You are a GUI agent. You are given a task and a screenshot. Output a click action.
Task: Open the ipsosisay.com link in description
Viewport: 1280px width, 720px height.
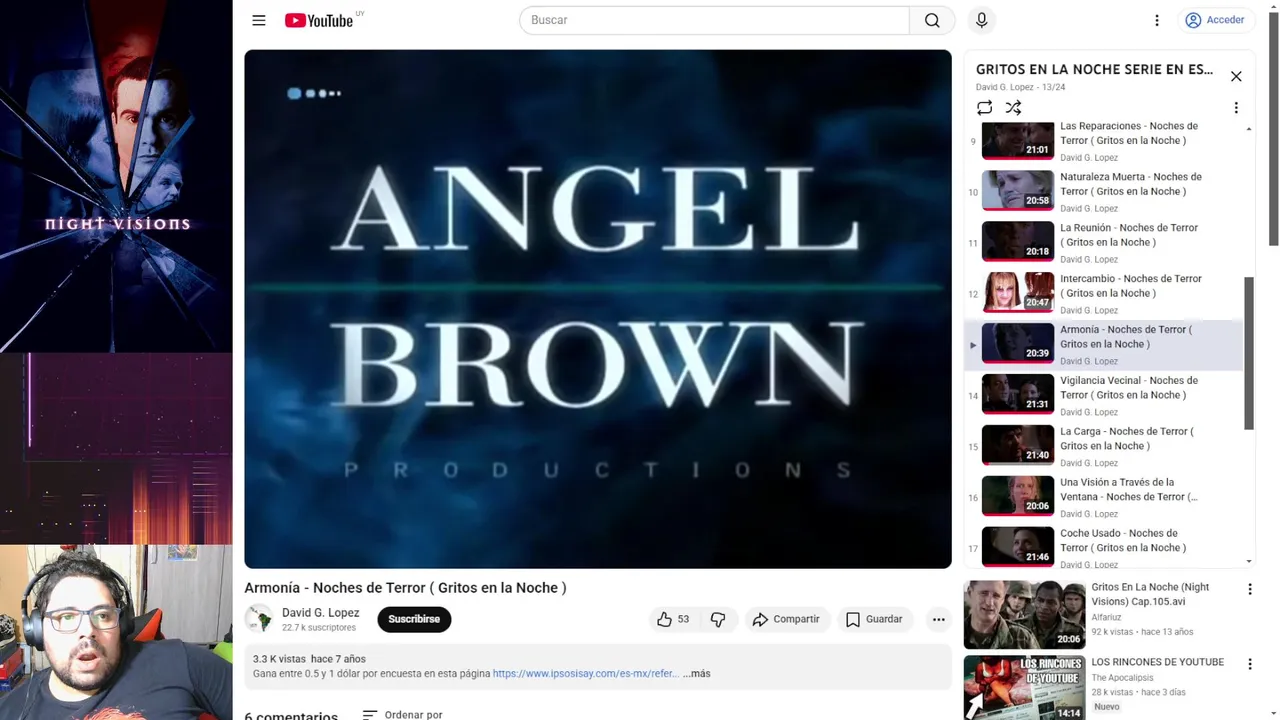click(x=585, y=674)
